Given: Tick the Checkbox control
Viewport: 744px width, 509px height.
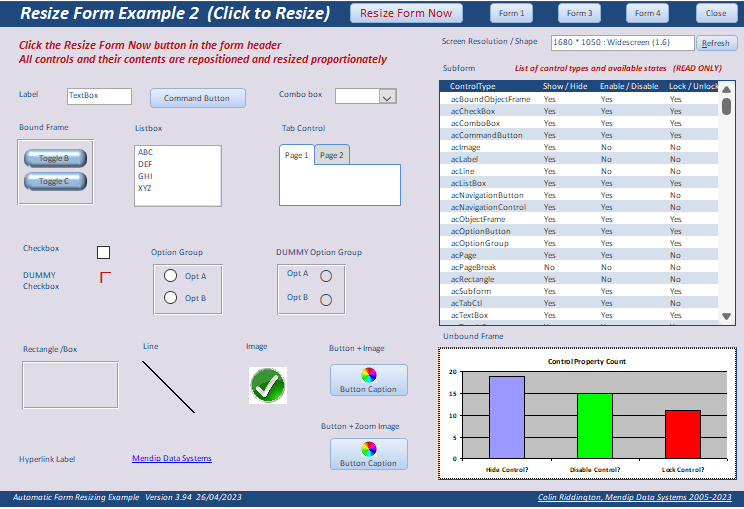Looking at the screenshot, I should [103, 252].
